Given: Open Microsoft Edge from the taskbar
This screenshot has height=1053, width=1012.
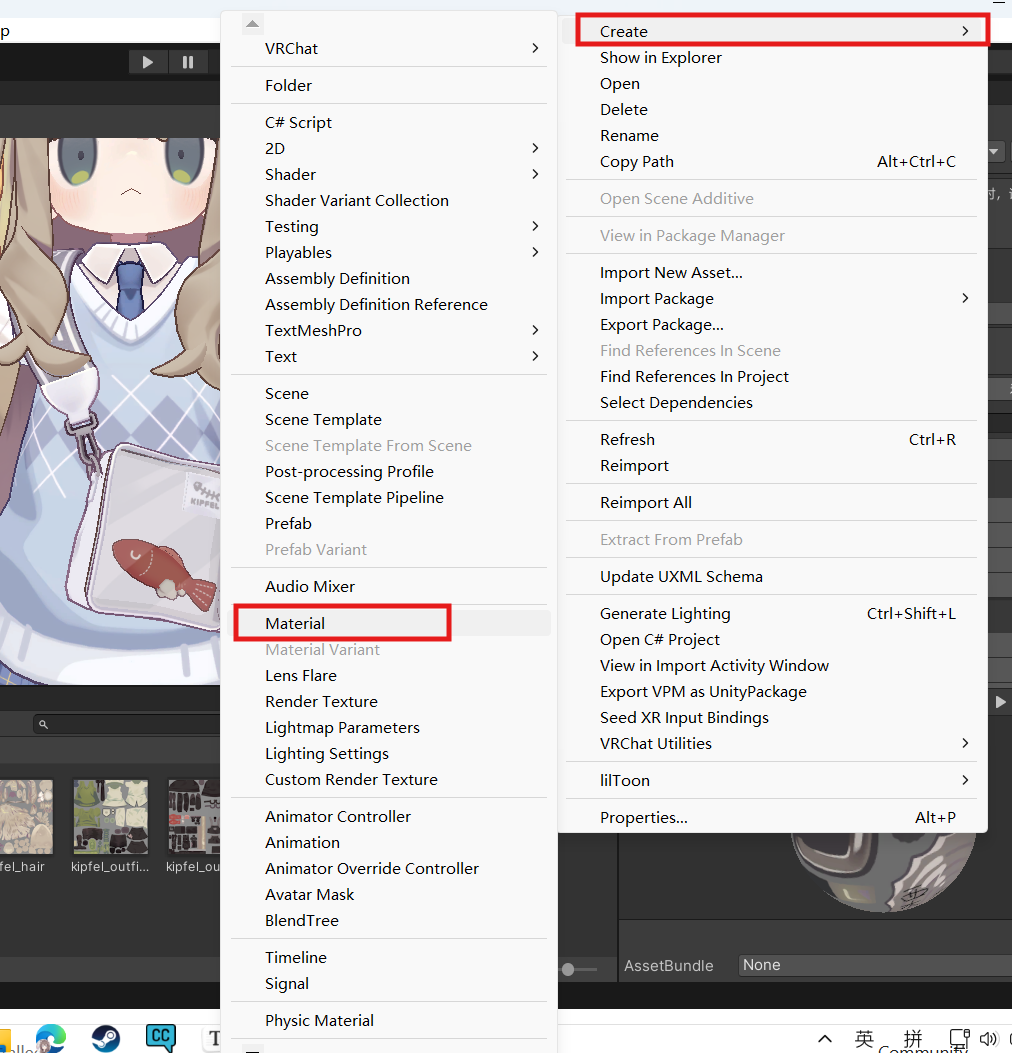Looking at the screenshot, I should [x=51, y=1038].
